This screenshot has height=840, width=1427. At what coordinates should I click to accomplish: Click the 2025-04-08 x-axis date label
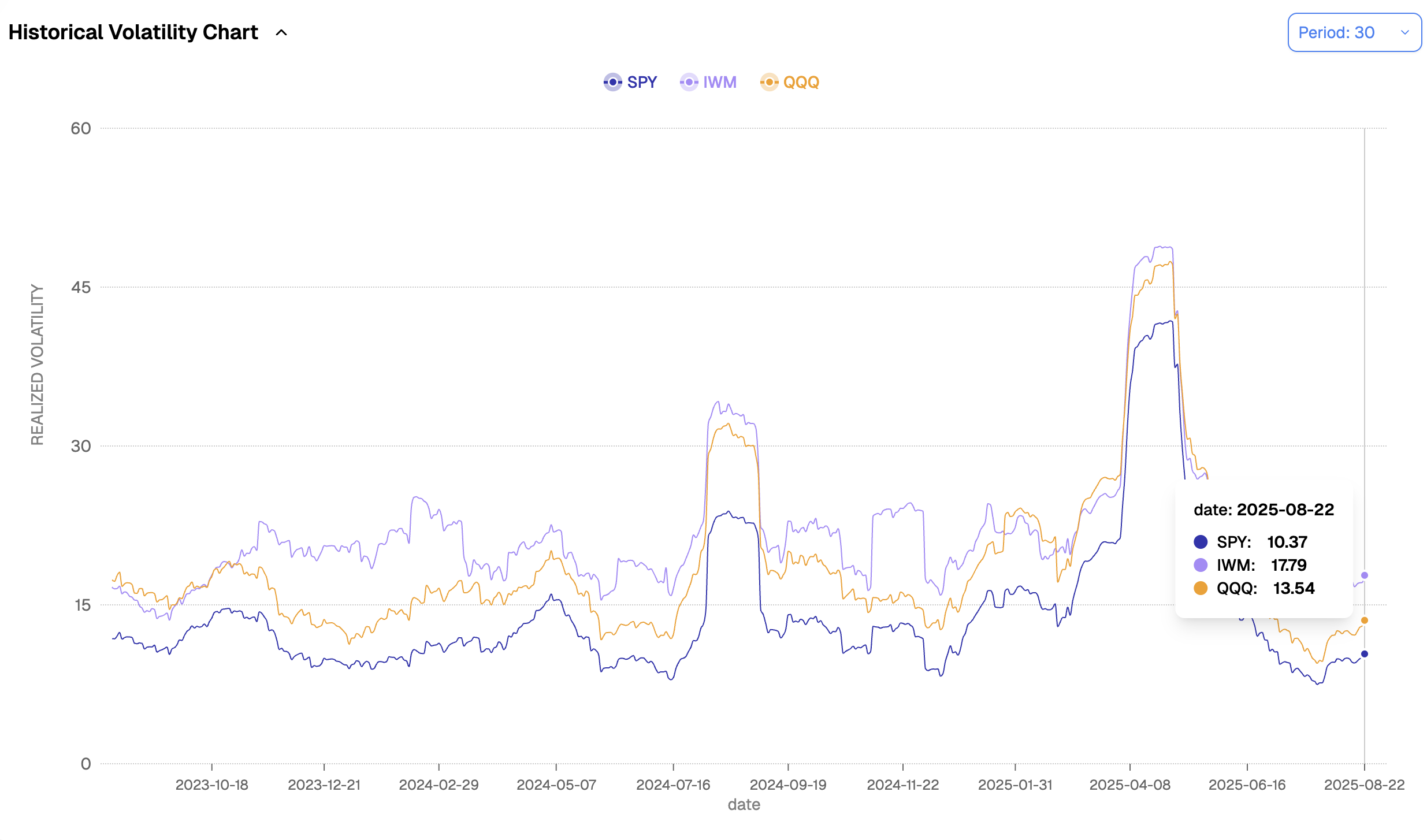point(1129,785)
